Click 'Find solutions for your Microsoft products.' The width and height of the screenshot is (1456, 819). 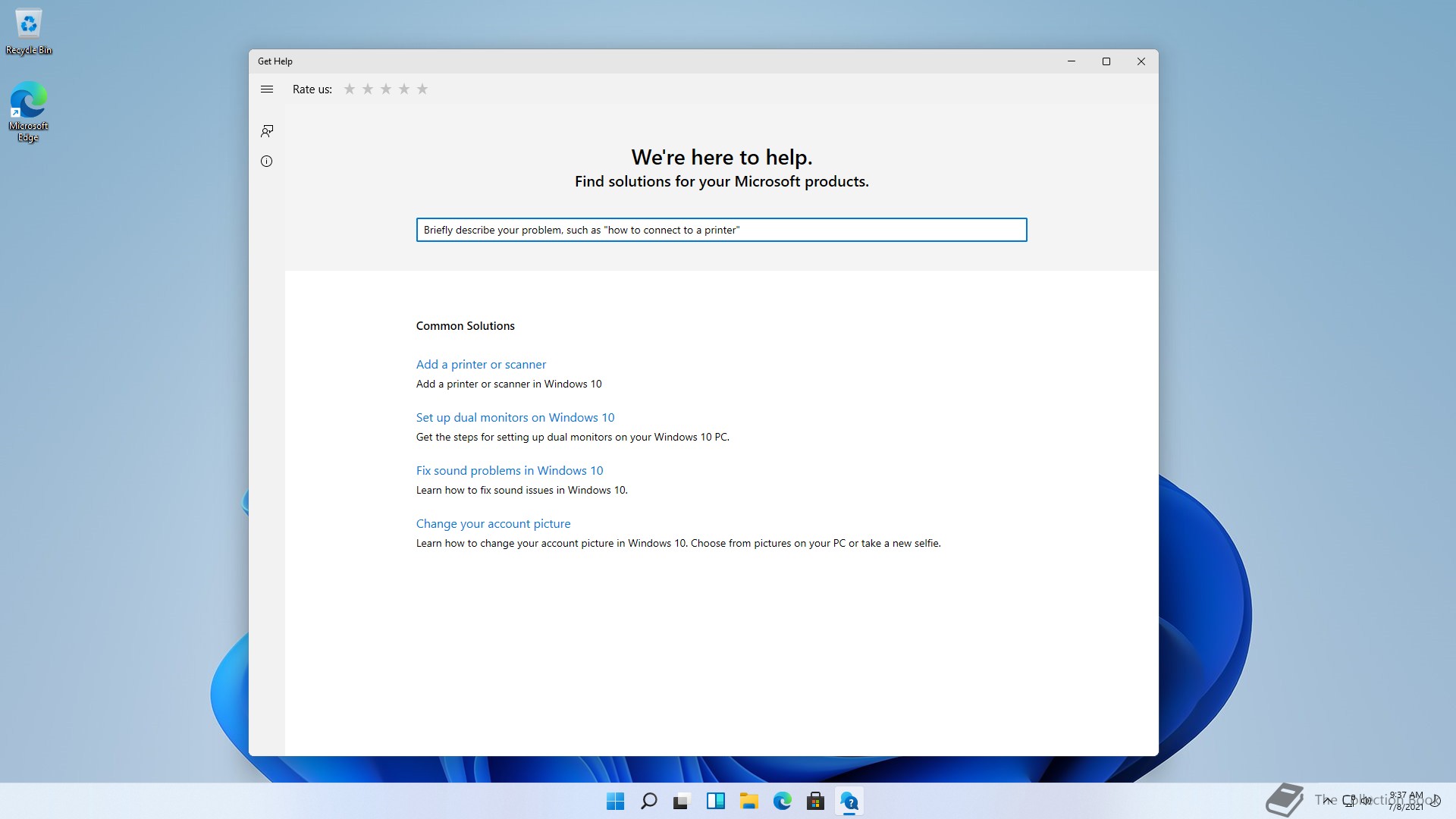(721, 182)
